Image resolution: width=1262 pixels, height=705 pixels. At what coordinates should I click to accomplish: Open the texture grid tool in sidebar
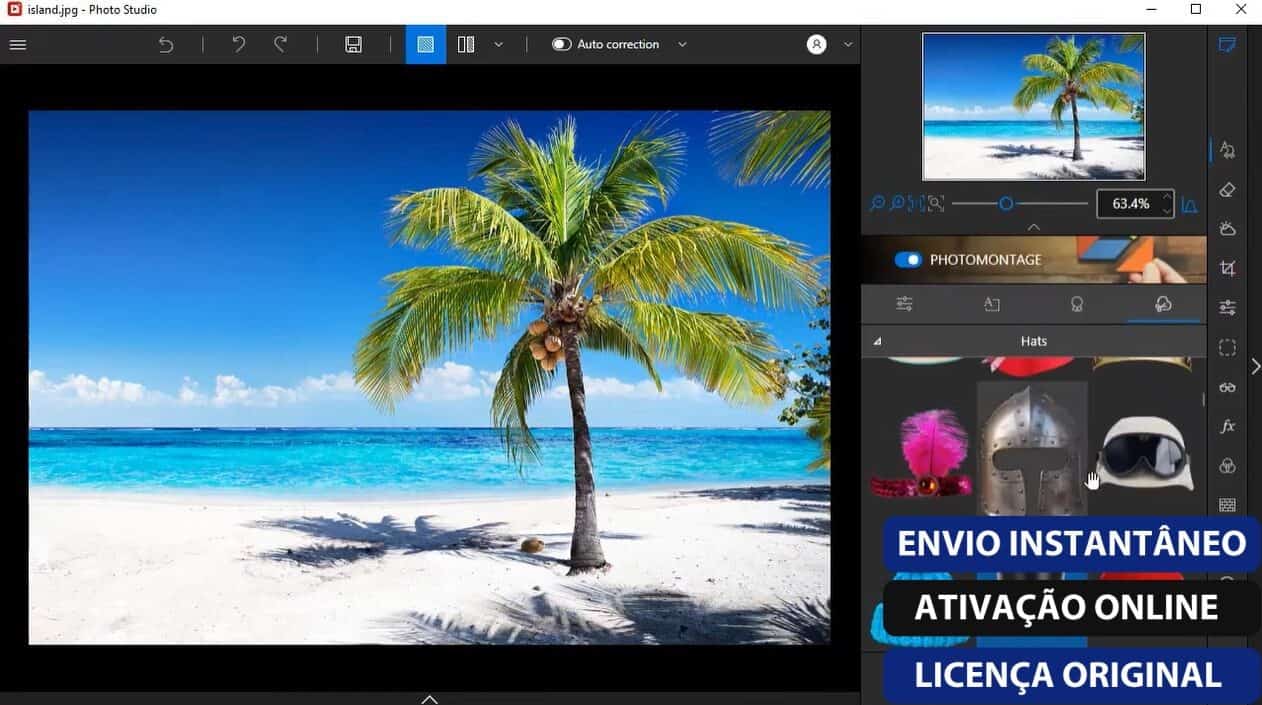click(x=1228, y=505)
